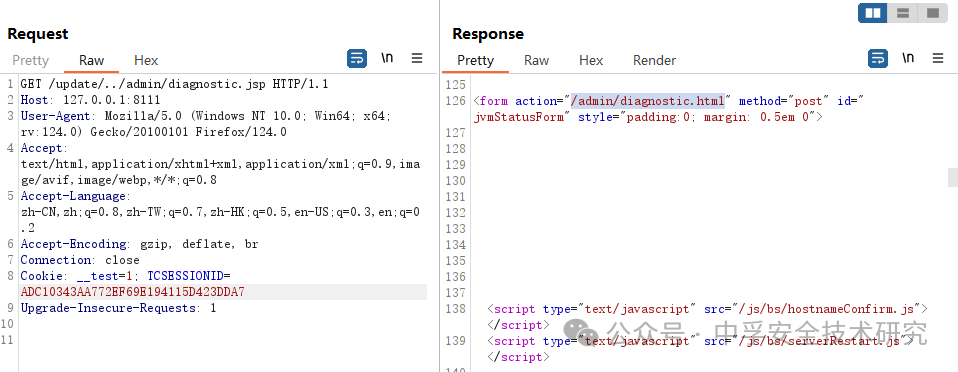This screenshot has height=372, width=958.
Task: Click the highlighted /admin/diagnostic.html form action
Action: coord(648,101)
